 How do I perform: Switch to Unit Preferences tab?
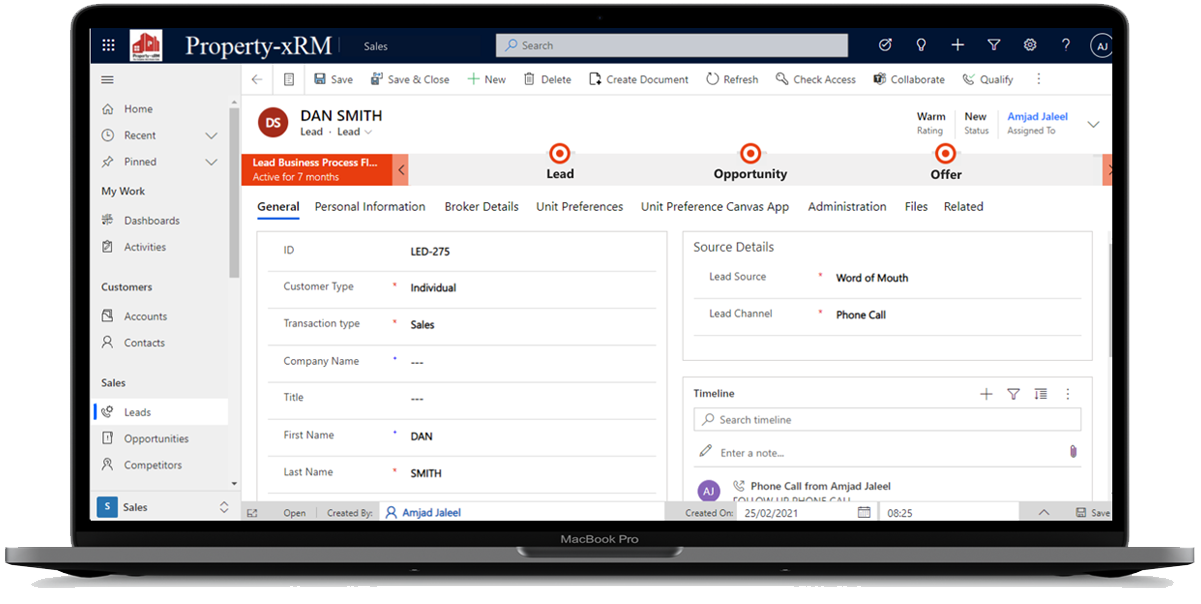(579, 207)
